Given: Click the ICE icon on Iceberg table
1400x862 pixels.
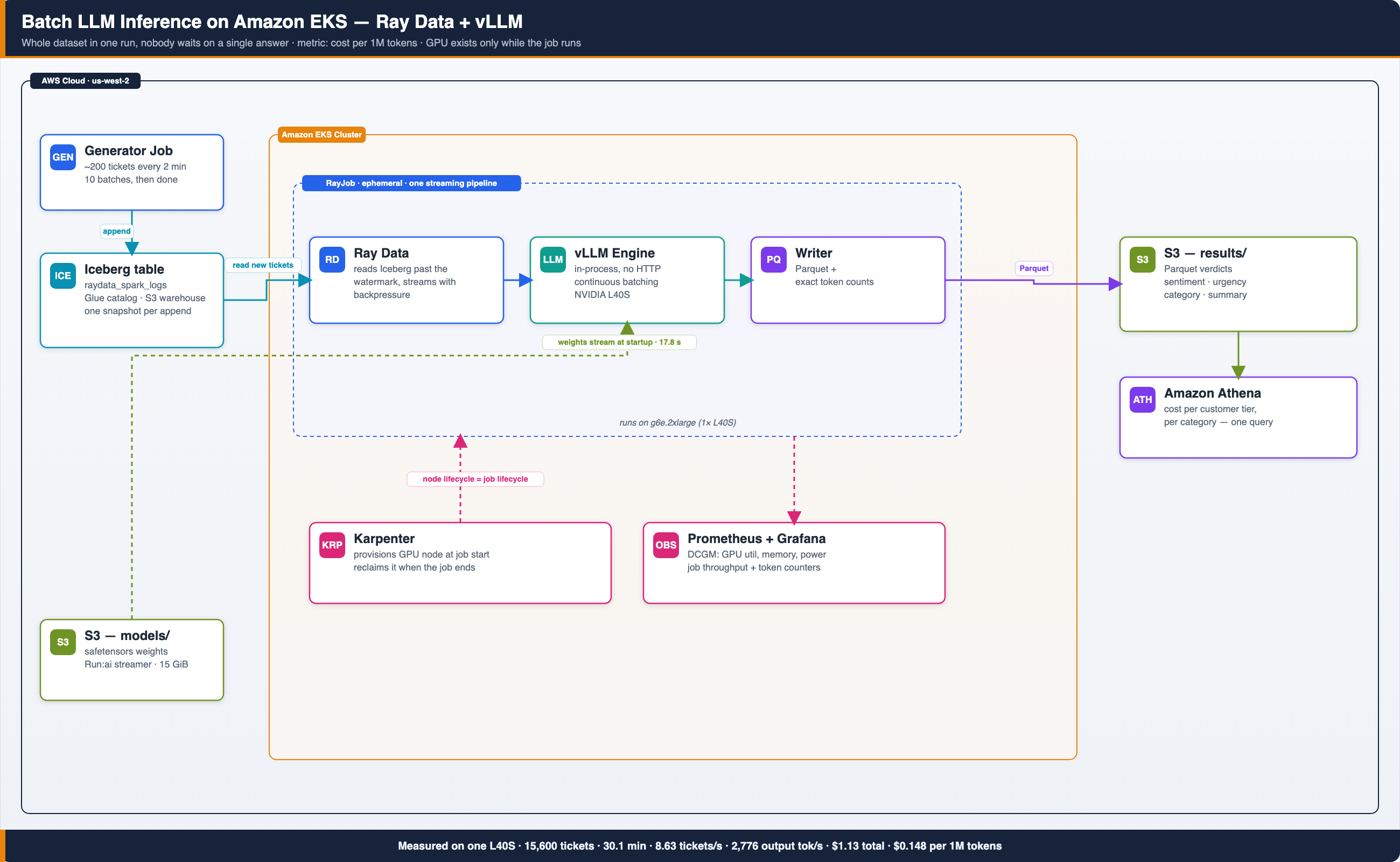Looking at the screenshot, I should [62, 276].
